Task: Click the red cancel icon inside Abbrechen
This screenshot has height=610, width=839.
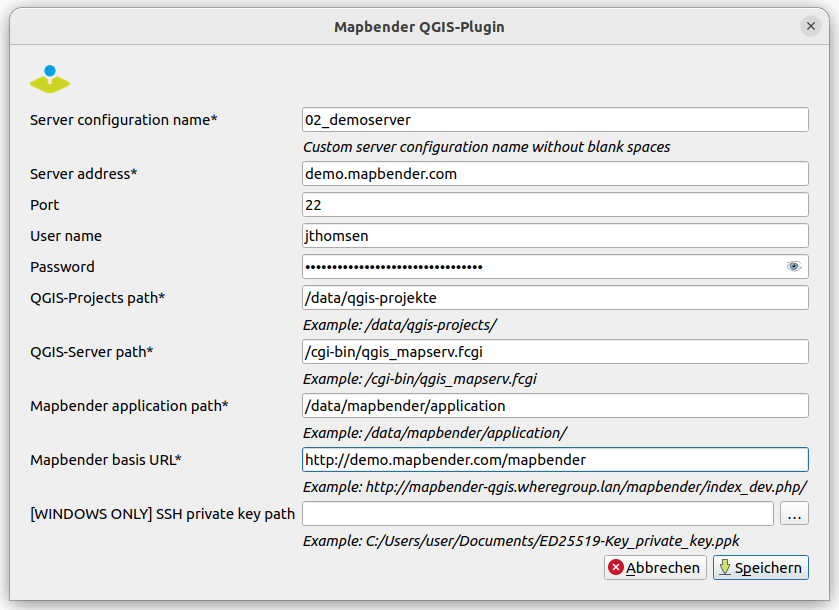Action: point(616,567)
